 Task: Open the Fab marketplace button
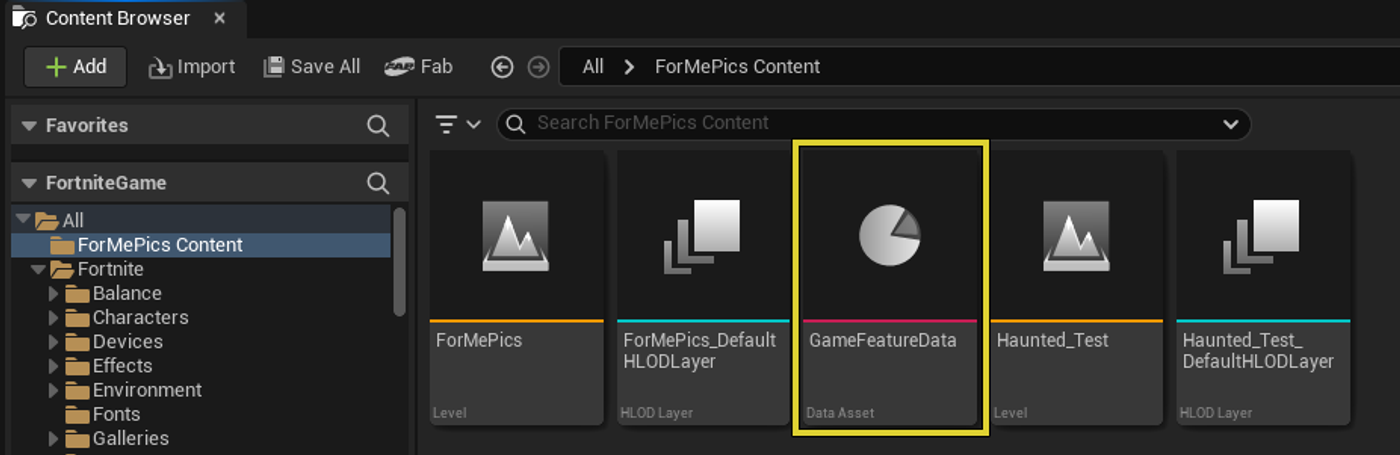419,67
